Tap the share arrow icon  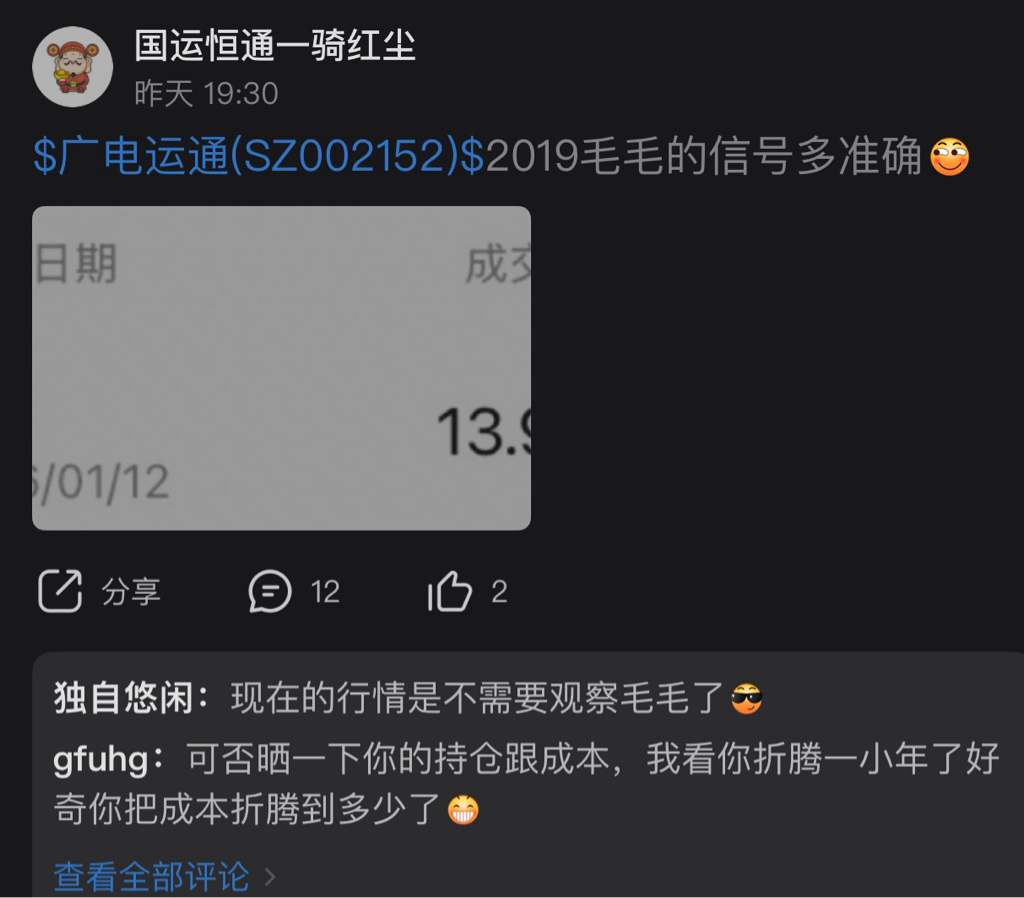pyautogui.click(x=60, y=591)
